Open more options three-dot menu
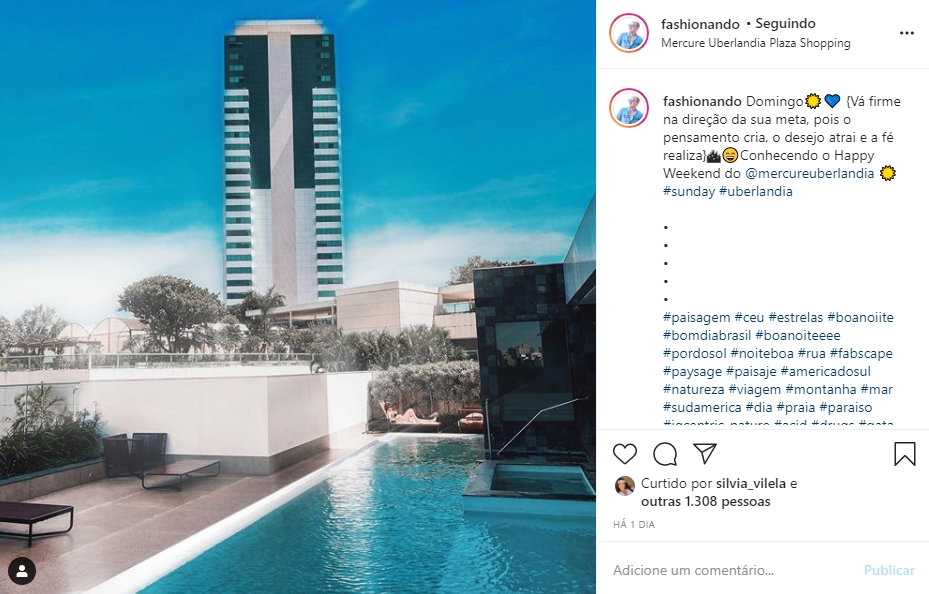Viewport: 929px width, 594px height. (906, 33)
